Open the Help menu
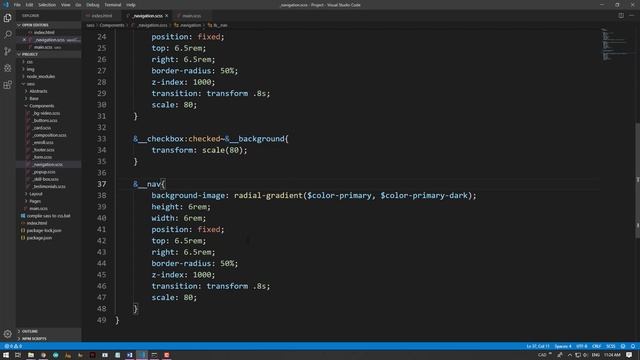The height and width of the screenshot is (360, 640). pos(131,5)
